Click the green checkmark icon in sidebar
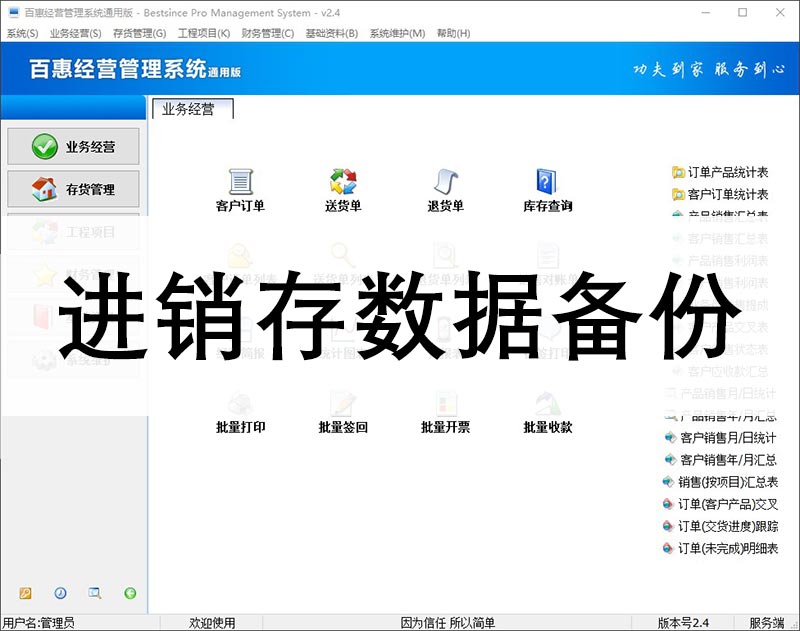This screenshot has height=631, width=800. coord(44,146)
